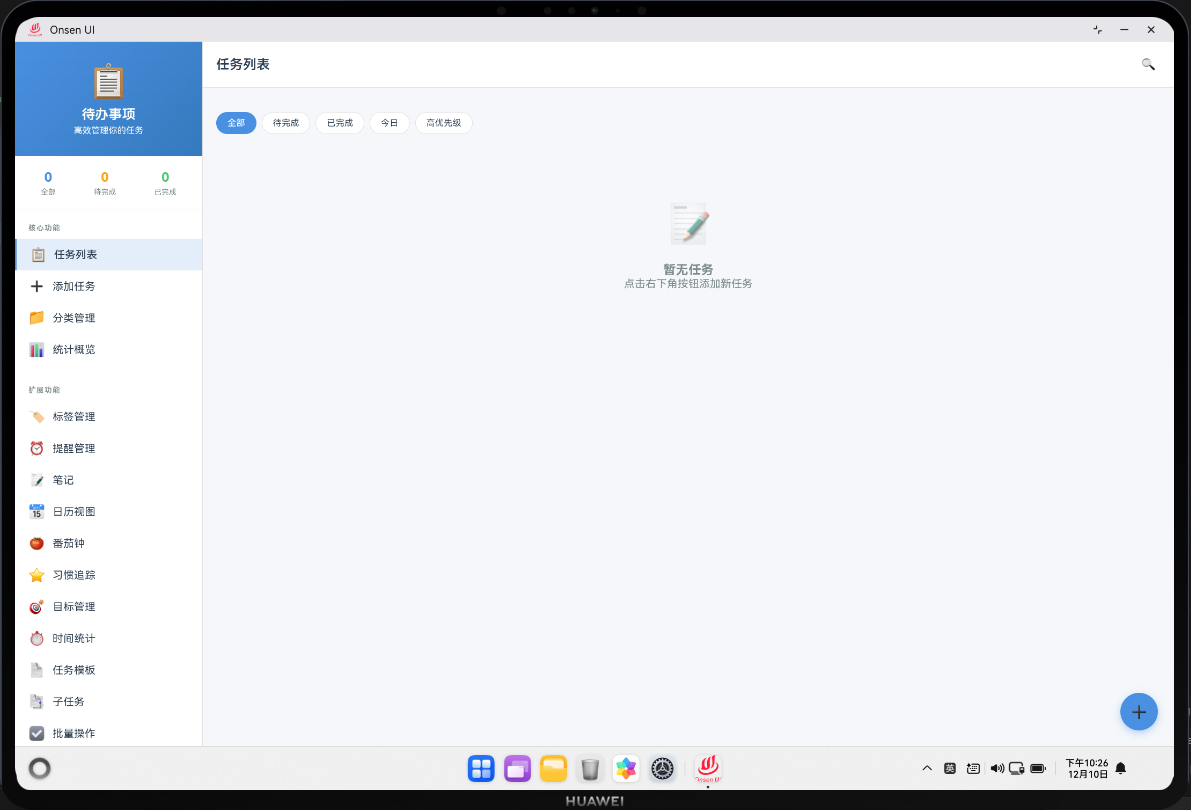This screenshot has width=1191, height=810.
Task: Click the window shrink arrows in title bar
Action: pyautogui.click(x=1098, y=30)
